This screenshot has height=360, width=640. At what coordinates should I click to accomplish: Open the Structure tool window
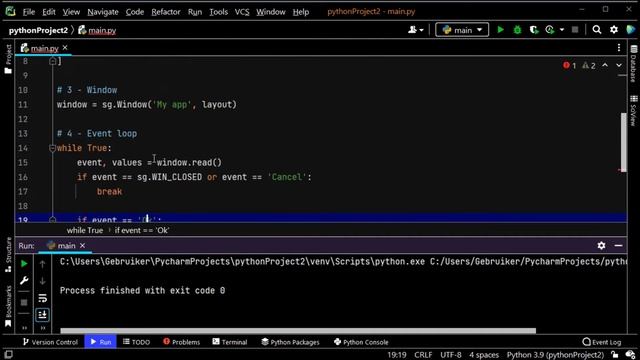pos(8,255)
